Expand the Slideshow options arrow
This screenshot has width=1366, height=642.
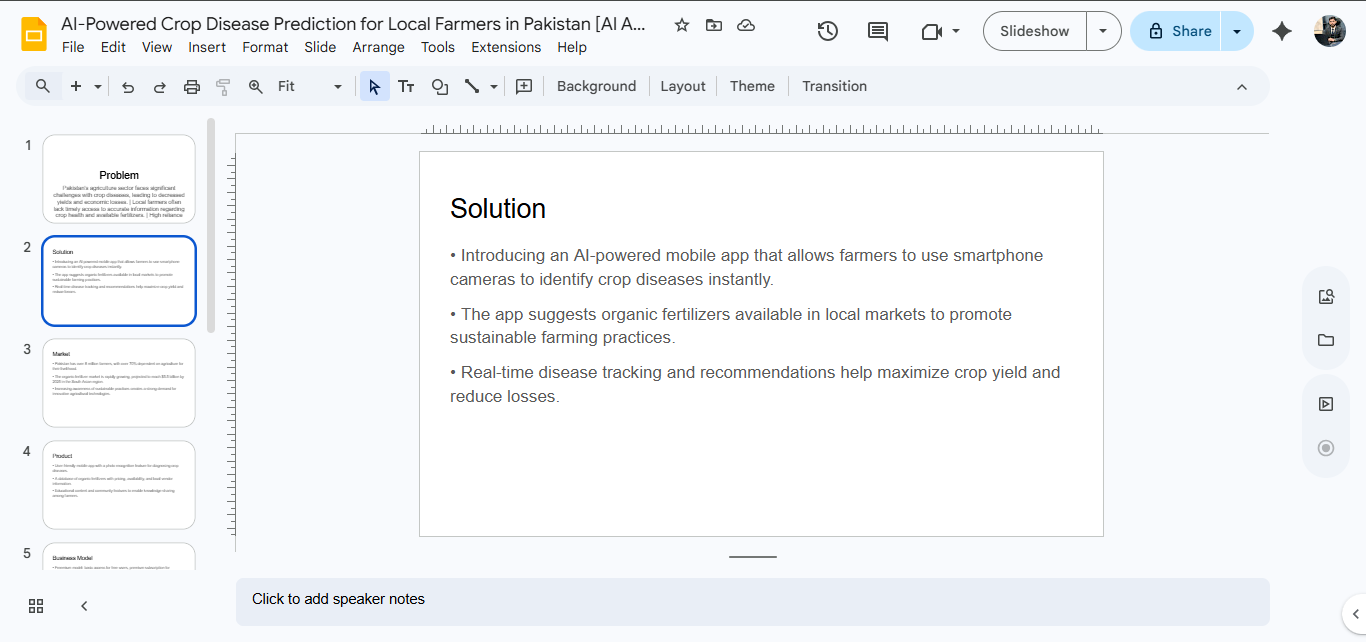(1103, 31)
